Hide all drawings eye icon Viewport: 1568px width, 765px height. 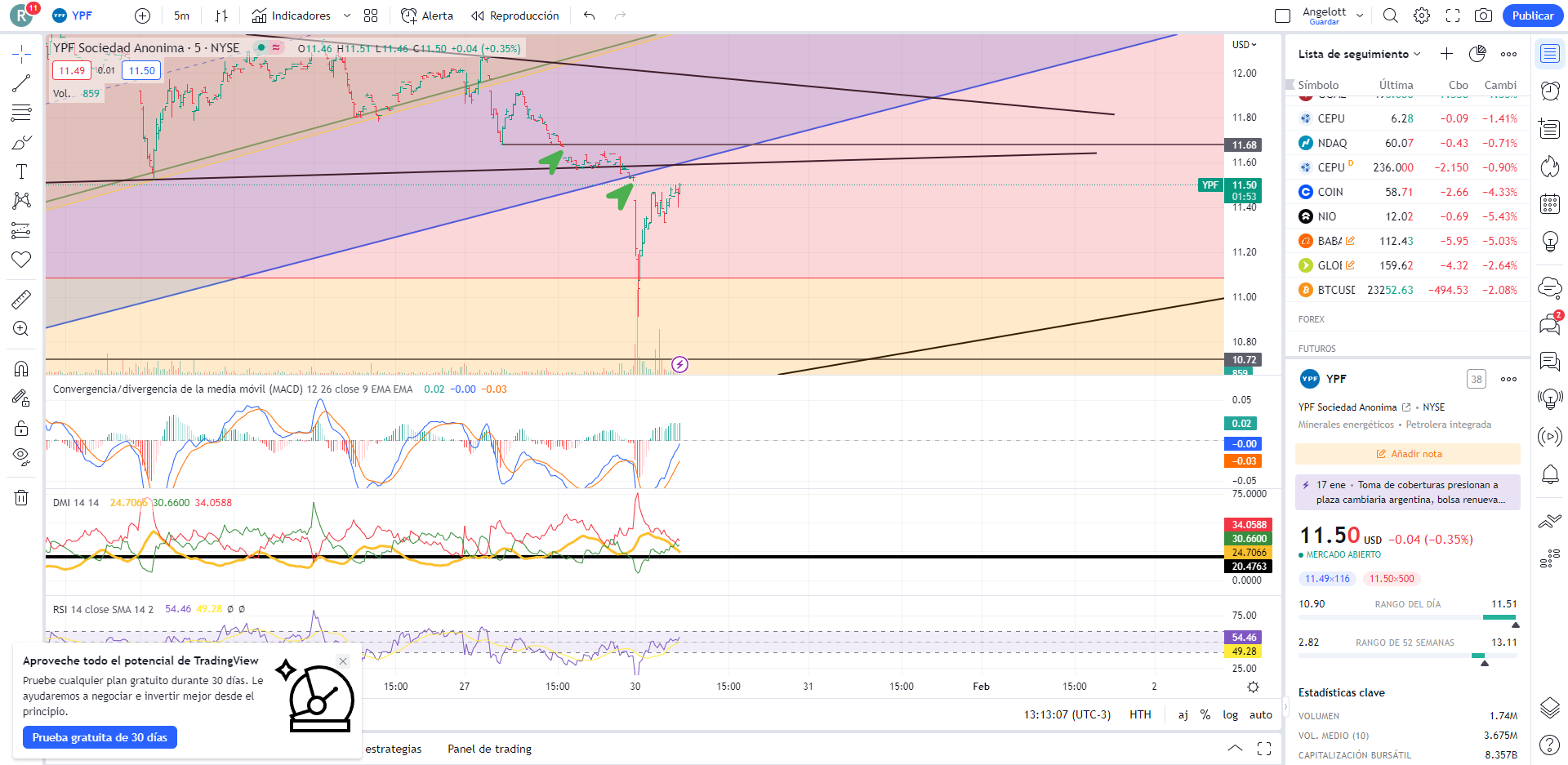click(21, 456)
